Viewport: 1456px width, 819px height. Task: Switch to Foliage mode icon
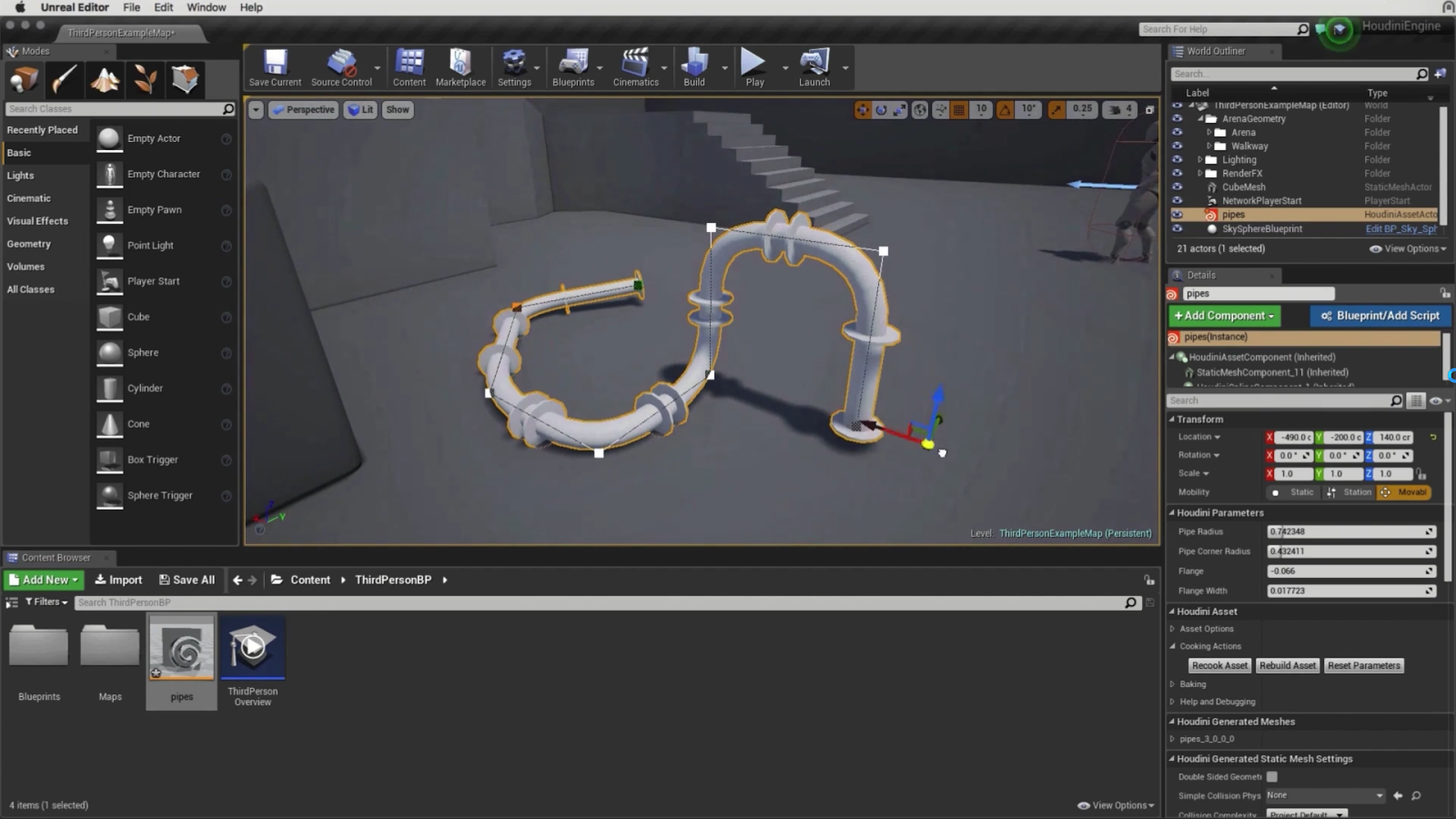coord(145,80)
